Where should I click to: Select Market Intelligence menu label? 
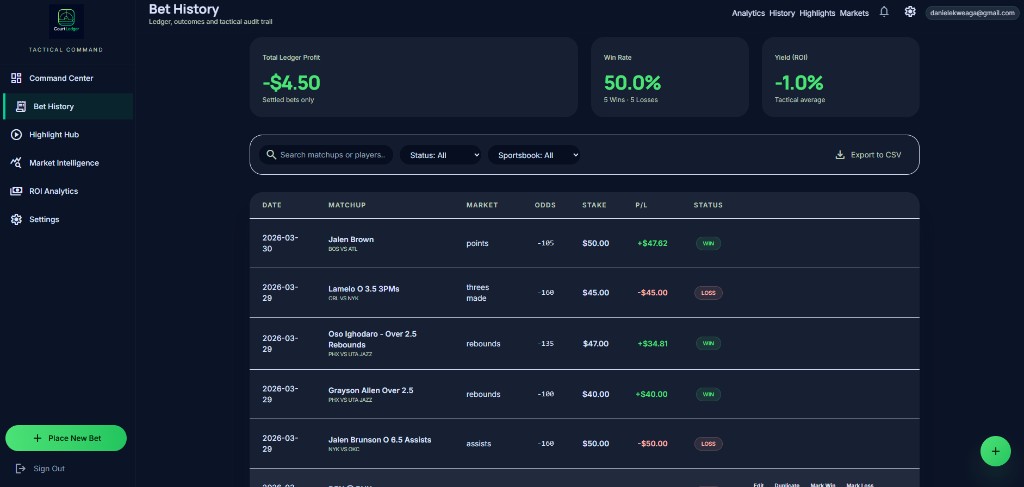[x=64, y=163]
